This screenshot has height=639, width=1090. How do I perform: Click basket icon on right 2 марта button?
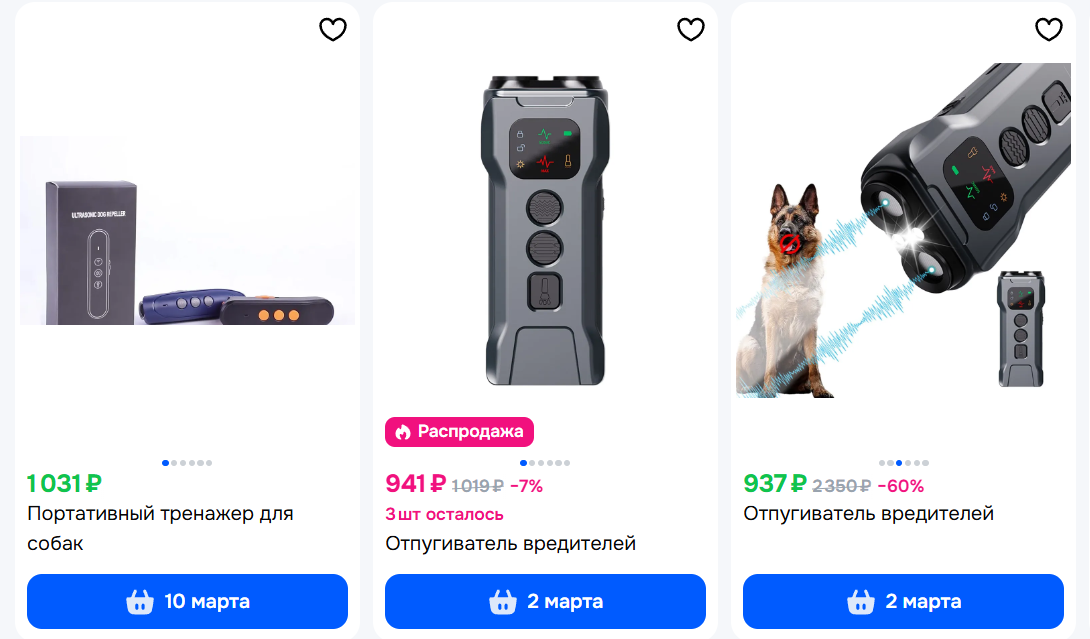coord(861,601)
